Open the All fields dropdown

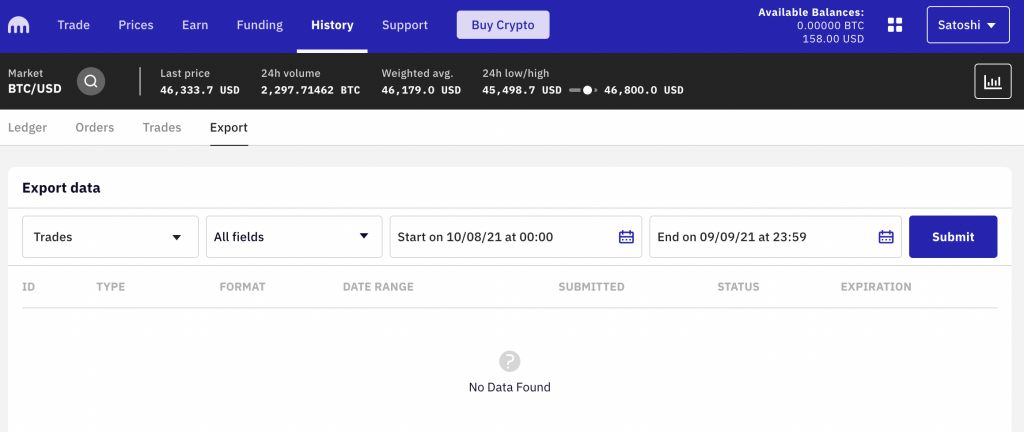294,237
